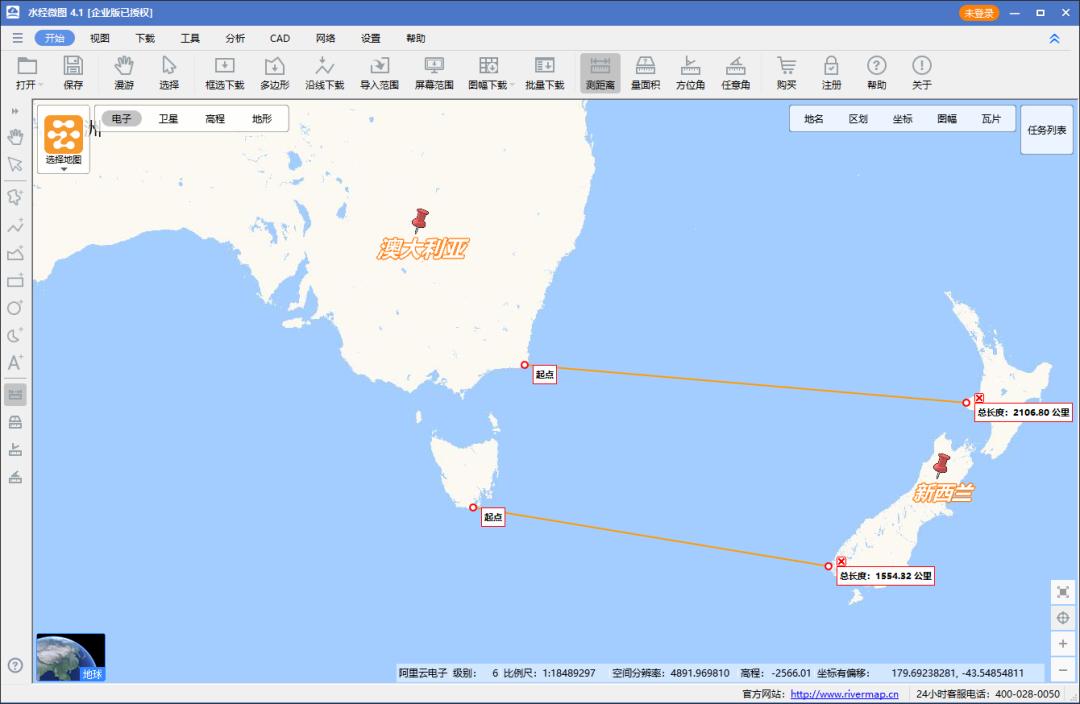Select the 任意角 arbitrary angle tool
The width and height of the screenshot is (1080, 704).
(x=735, y=72)
